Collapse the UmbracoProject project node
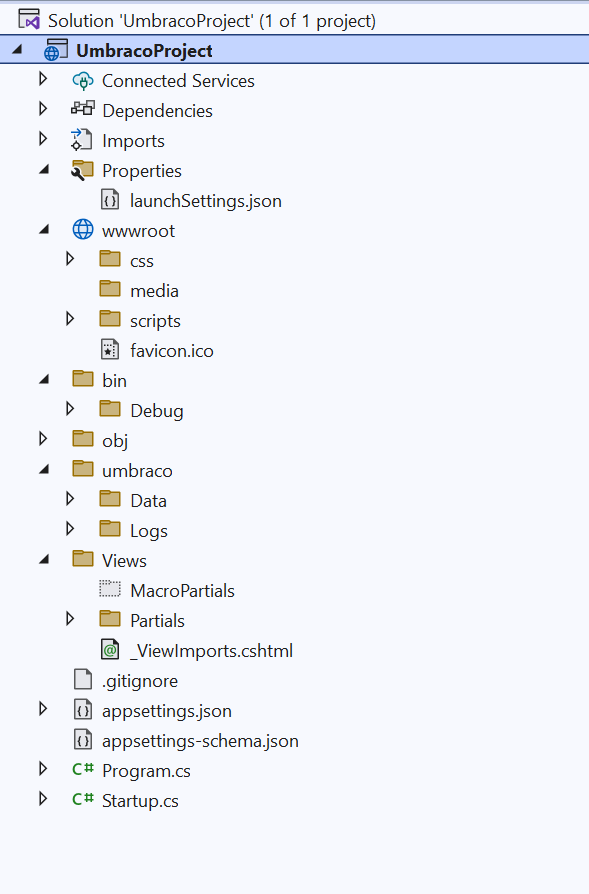 17,49
